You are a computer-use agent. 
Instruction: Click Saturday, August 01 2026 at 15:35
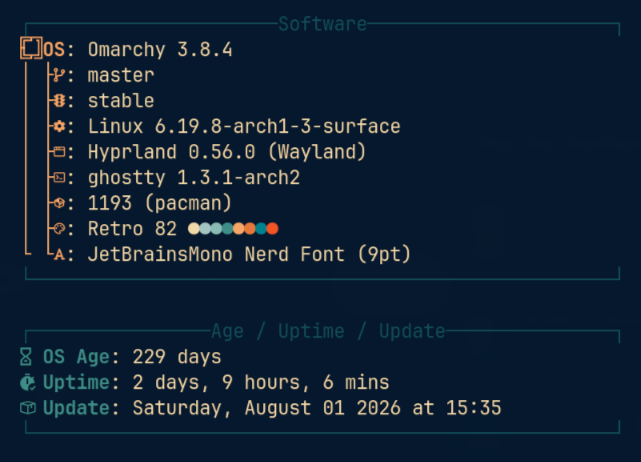[317, 408]
